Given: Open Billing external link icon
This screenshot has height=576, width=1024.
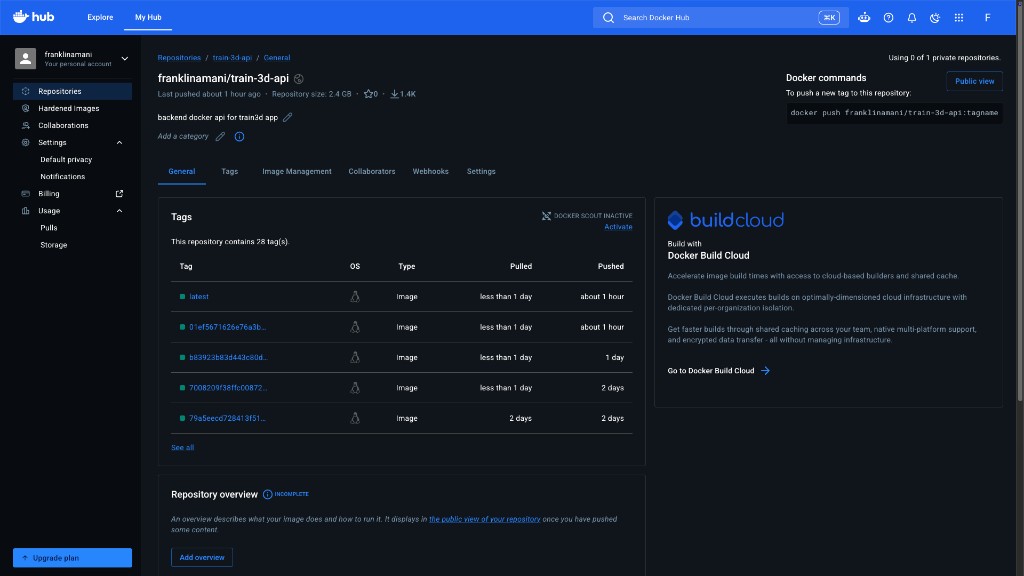Looking at the screenshot, I should [x=119, y=193].
